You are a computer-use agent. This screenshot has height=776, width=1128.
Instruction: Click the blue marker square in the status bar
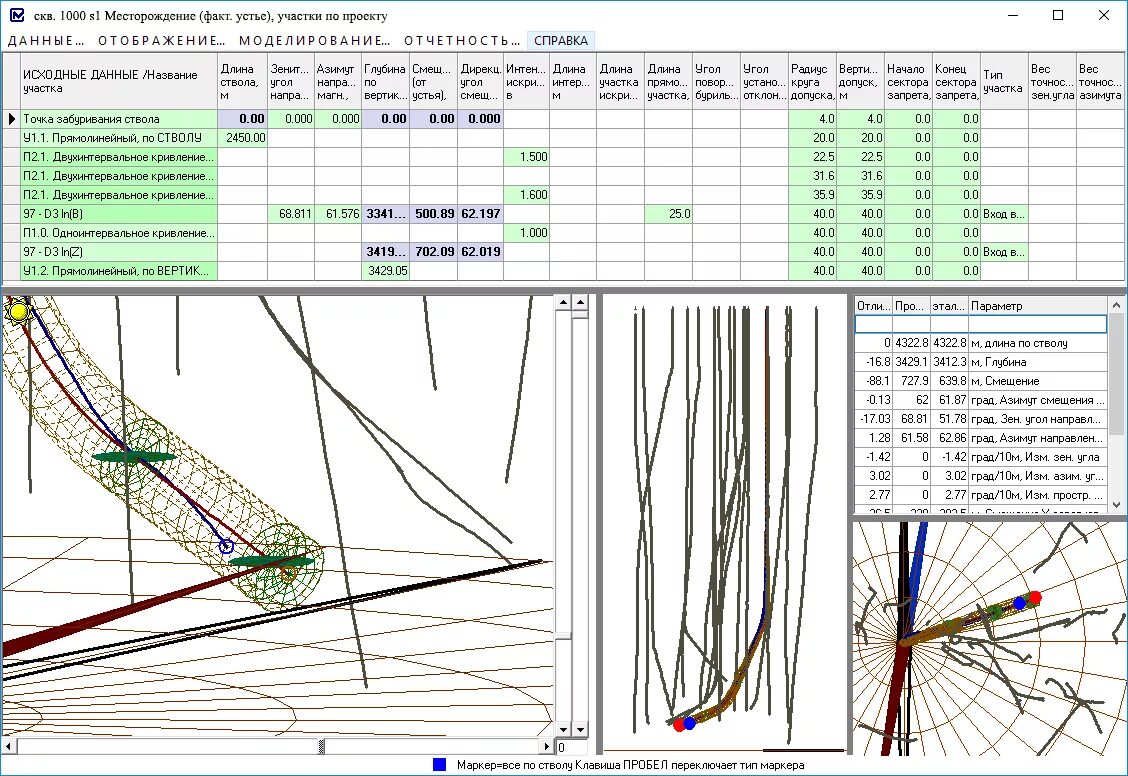[439, 764]
